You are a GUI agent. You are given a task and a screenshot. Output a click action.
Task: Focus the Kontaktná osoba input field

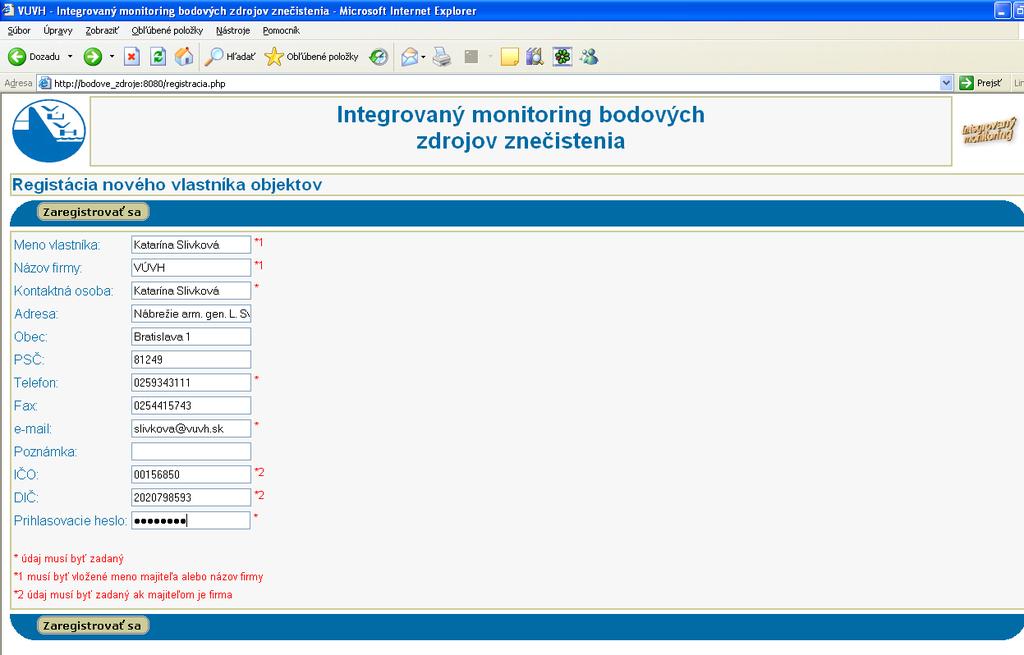point(191,291)
